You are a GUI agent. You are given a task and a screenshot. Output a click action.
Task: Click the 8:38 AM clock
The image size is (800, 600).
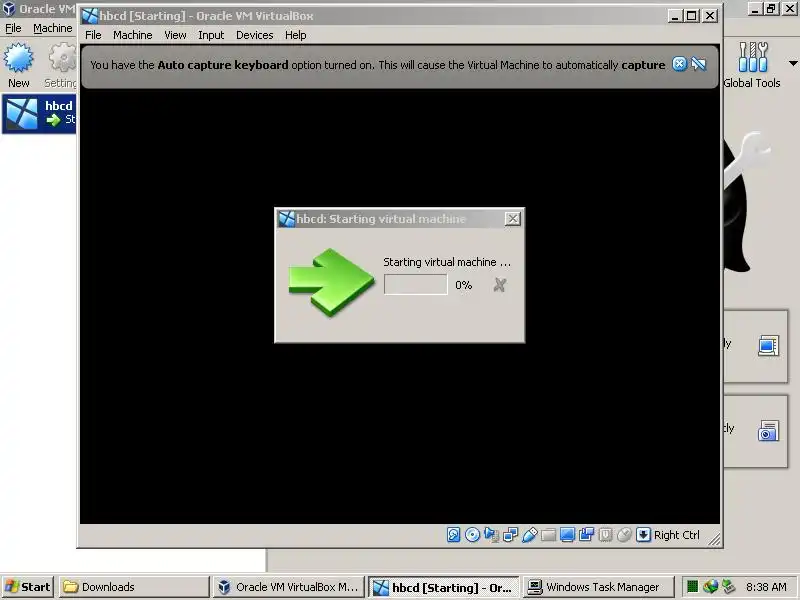(766, 587)
